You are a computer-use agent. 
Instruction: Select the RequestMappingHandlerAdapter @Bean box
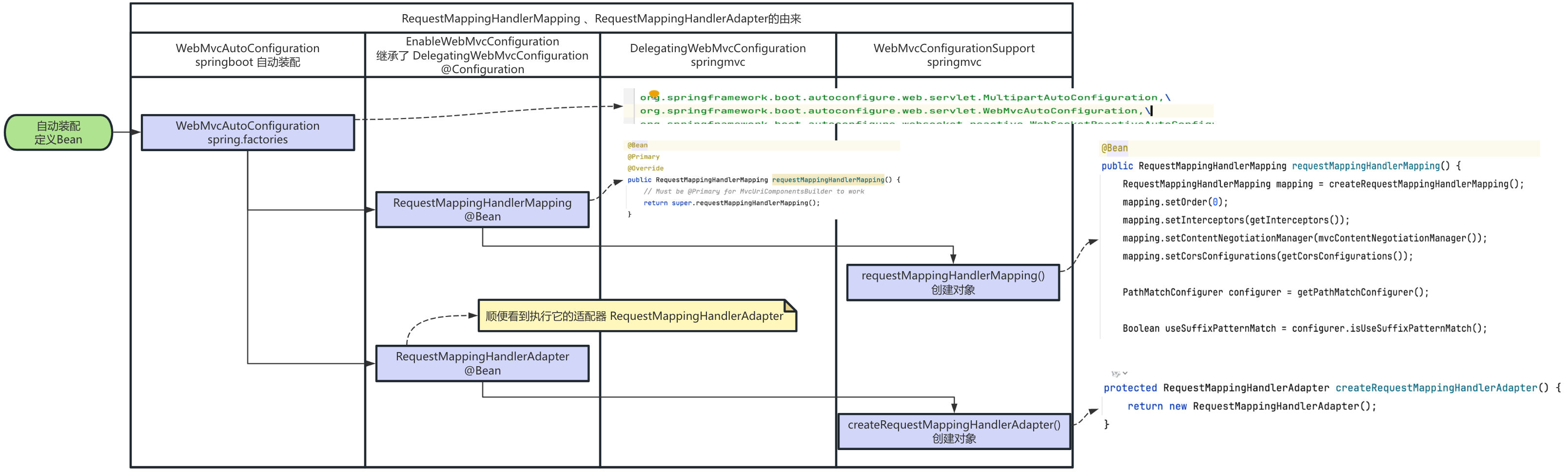(482, 364)
